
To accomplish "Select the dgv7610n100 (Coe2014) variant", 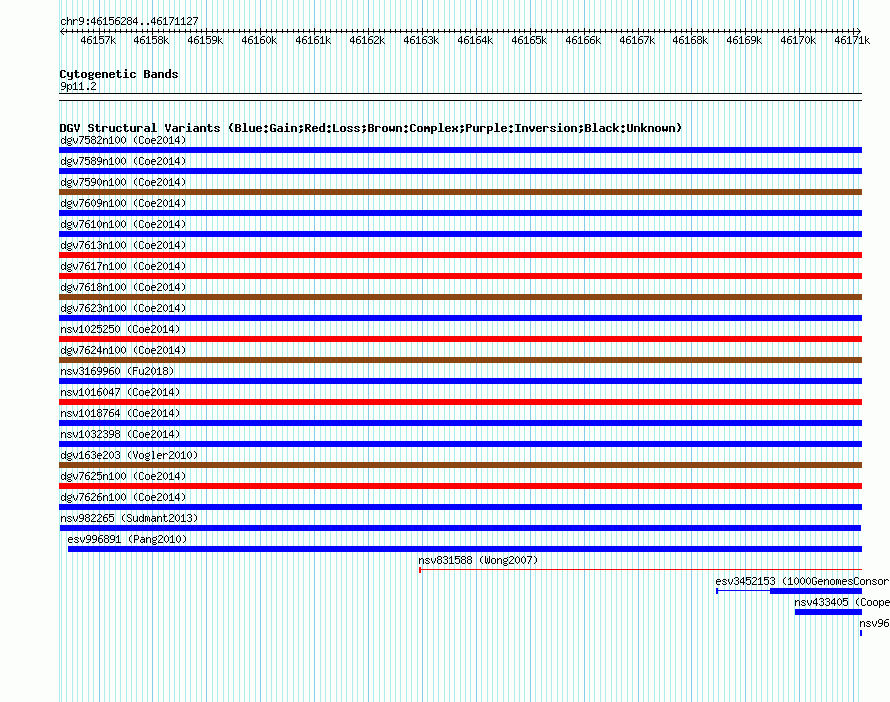I will pyautogui.click(x=123, y=224).
